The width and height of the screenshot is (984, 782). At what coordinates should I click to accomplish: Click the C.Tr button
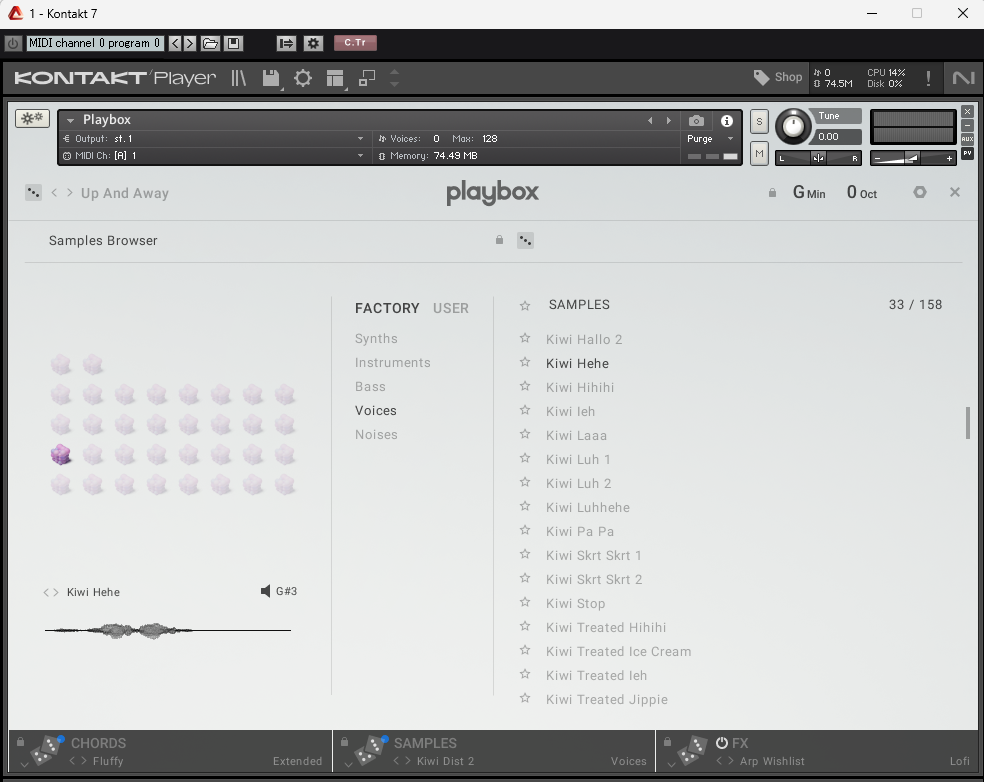355,43
